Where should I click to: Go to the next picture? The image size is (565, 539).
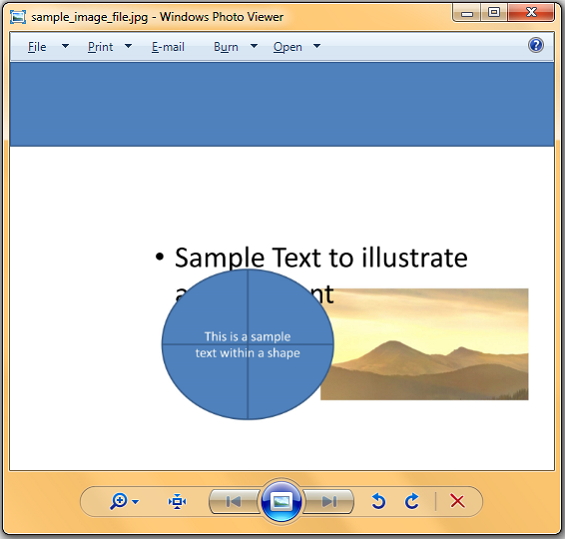pyautogui.click(x=329, y=501)
